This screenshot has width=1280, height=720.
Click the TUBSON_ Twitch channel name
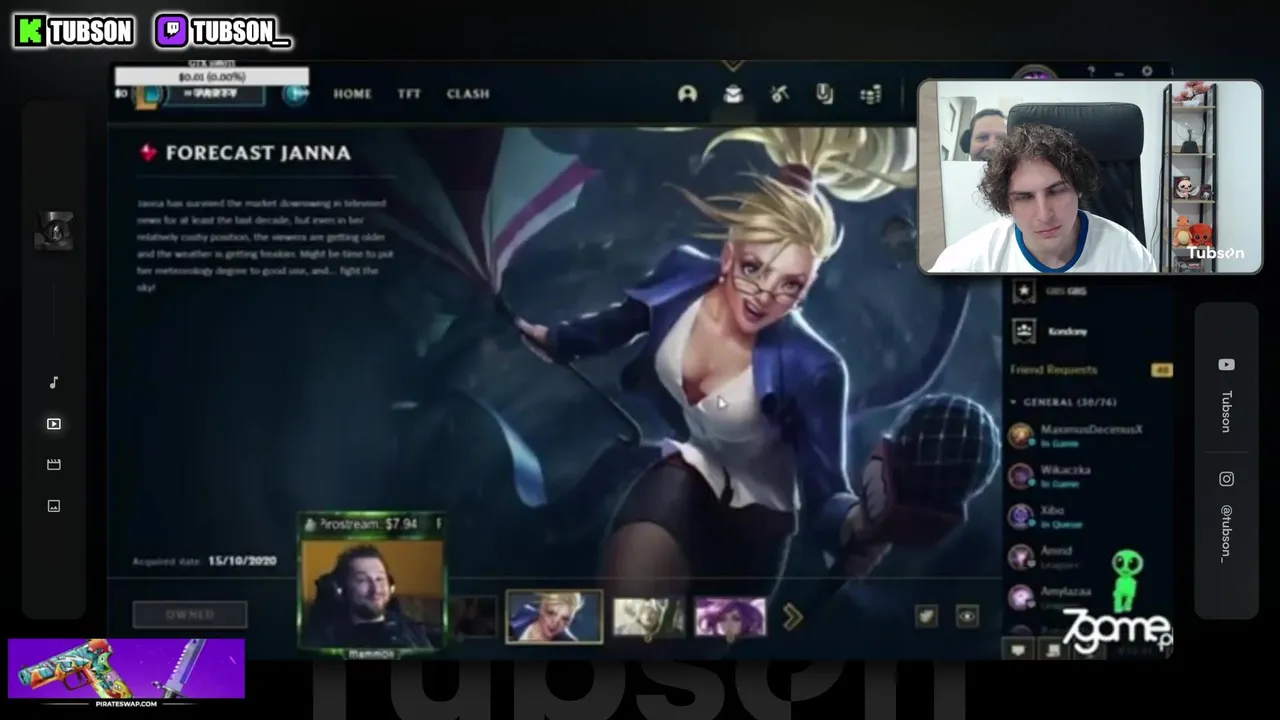pyautogui.click(x=240, y=32)
